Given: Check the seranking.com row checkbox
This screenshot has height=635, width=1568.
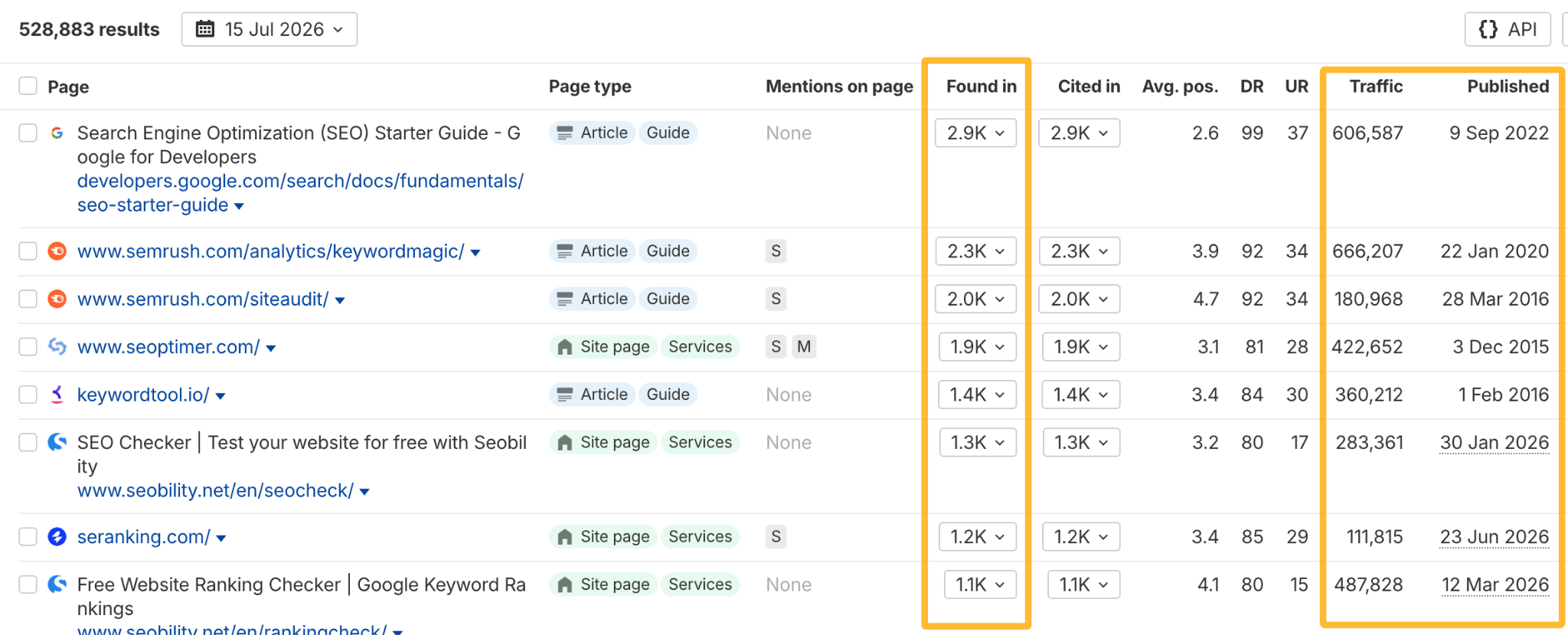Looking at the screenshot, I should click(28, 536).
